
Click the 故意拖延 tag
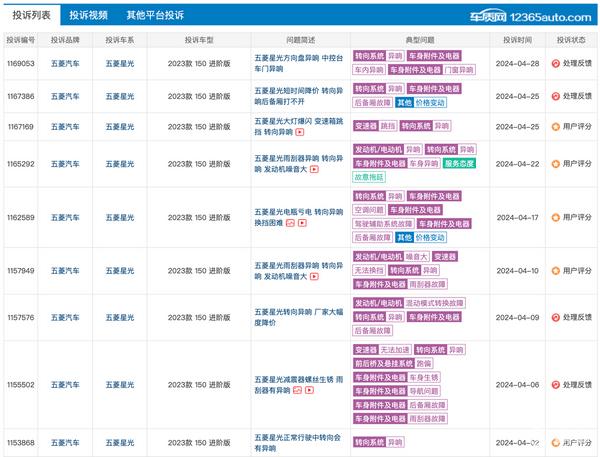pyautogui.click(x=369, y=177)
